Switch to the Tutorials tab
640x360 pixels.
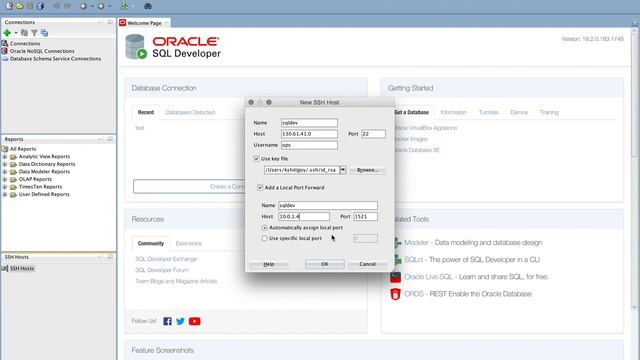(x=489, y=112)
